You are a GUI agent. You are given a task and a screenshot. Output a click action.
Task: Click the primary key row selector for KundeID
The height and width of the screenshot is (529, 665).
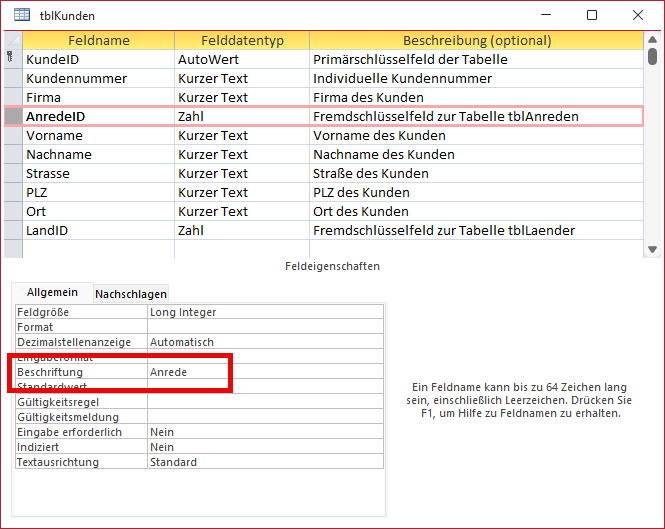(13, 59)
